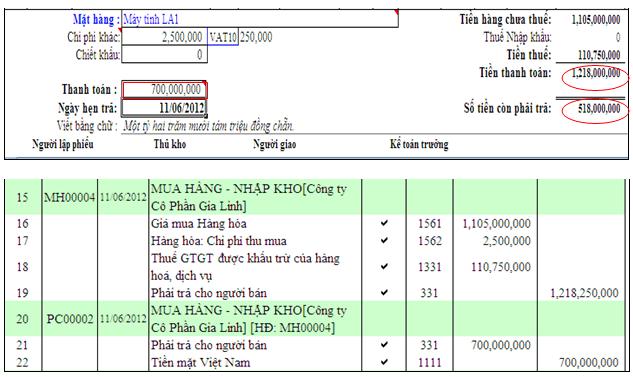This screenshot has height=377, width=633.
Task: Select the amount-in-words text 'Một tỷ hai trăm...'
Action: pos(208,126)
